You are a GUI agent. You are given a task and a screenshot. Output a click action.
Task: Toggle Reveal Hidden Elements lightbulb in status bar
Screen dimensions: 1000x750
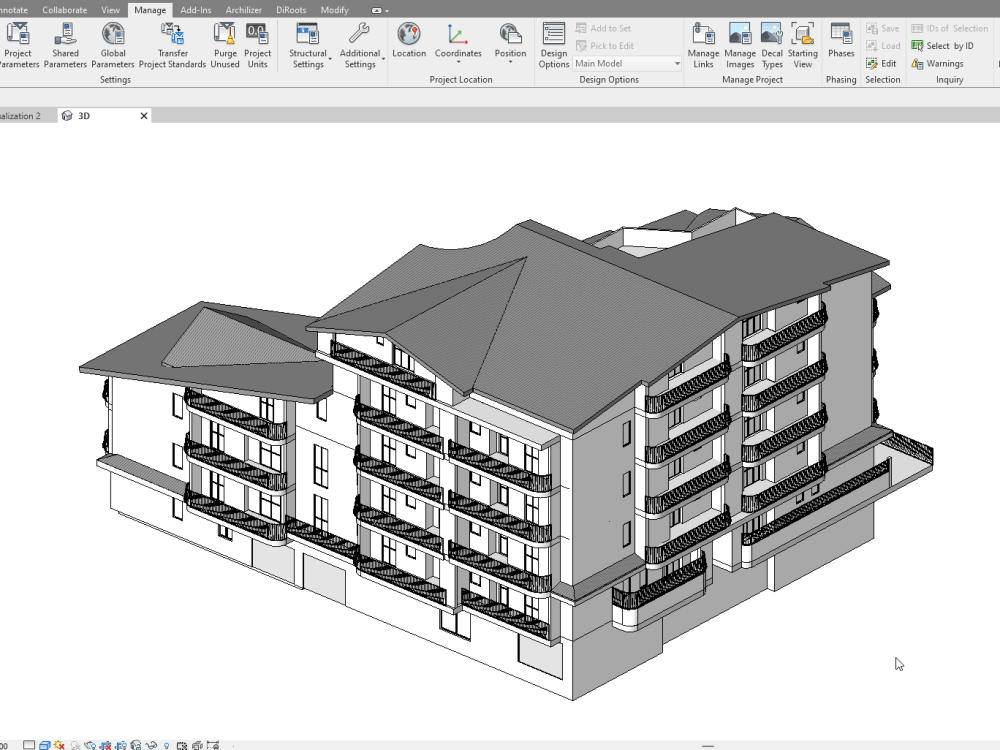166,744
